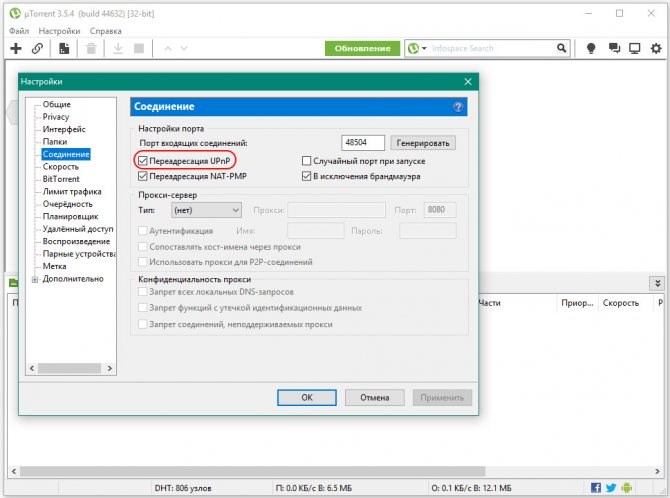The image size is (670, 498).
Task: Select BitTorrent in settings tree
Action: [x=61, y=179]
